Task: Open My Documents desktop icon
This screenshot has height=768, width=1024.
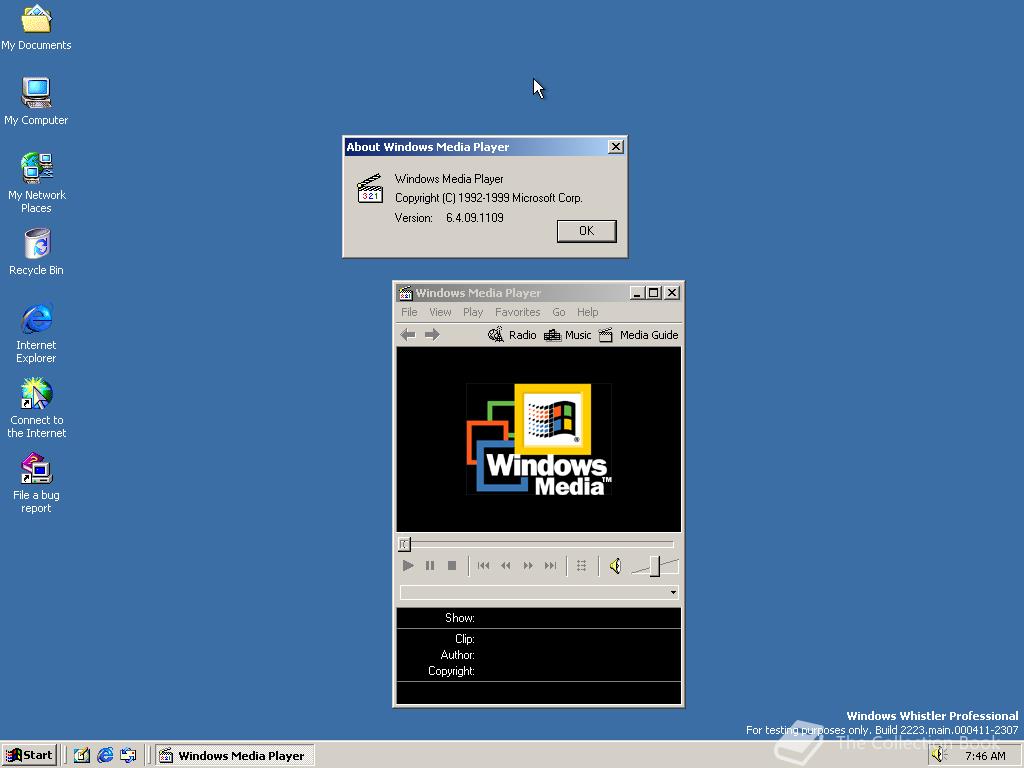Action: coord(36,27)
